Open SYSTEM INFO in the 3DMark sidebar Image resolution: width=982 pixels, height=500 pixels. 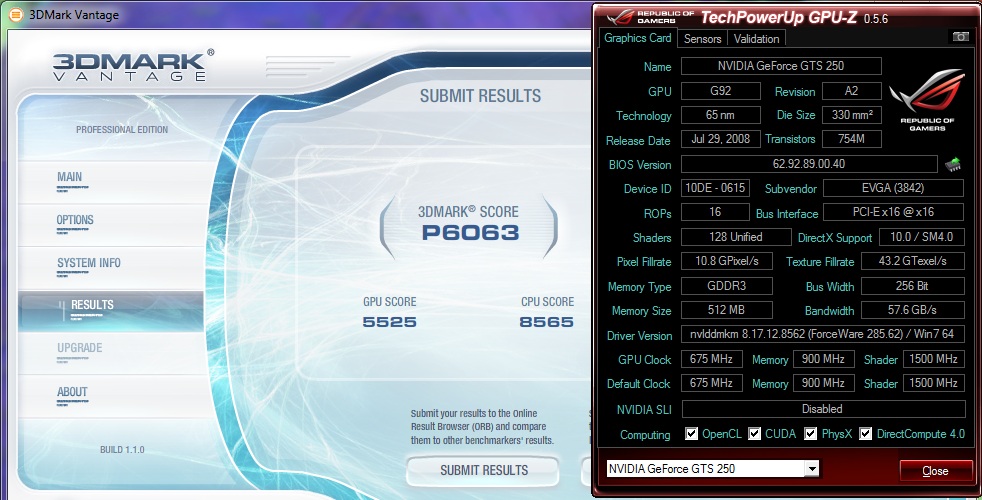pyautogui.click(x=89, y=263)
